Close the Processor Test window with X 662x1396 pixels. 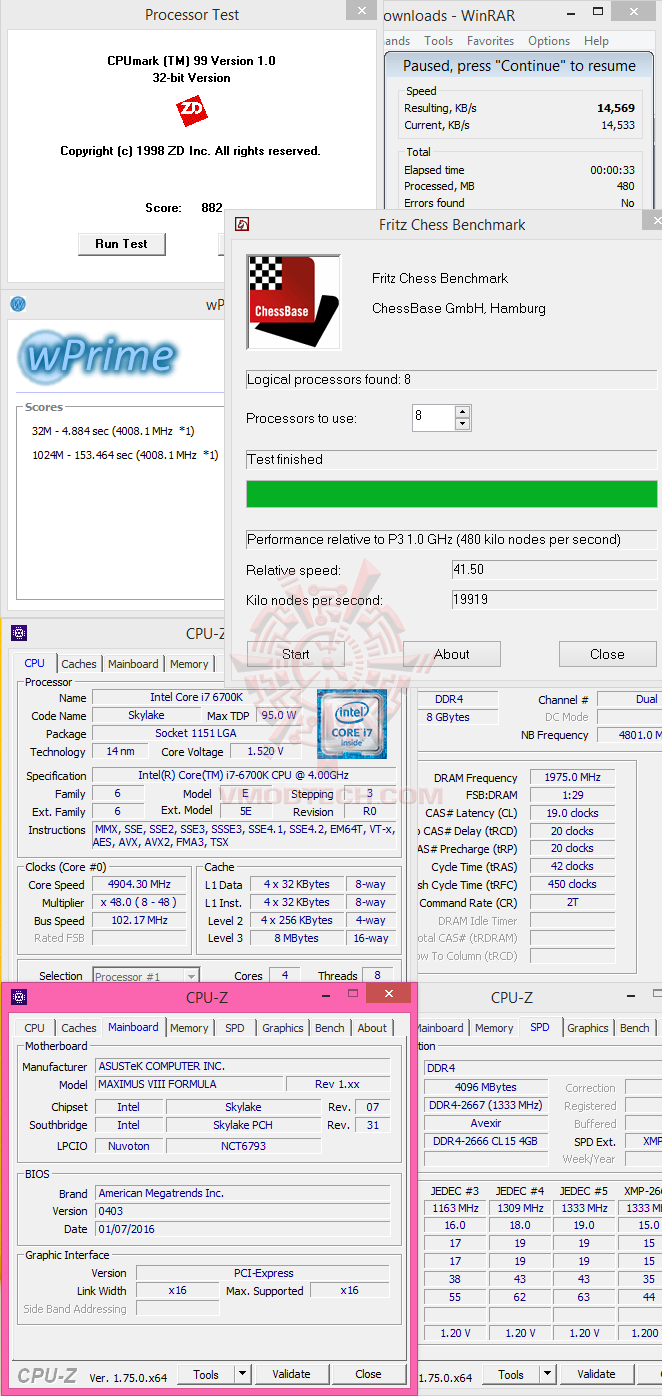coord(362,10)
